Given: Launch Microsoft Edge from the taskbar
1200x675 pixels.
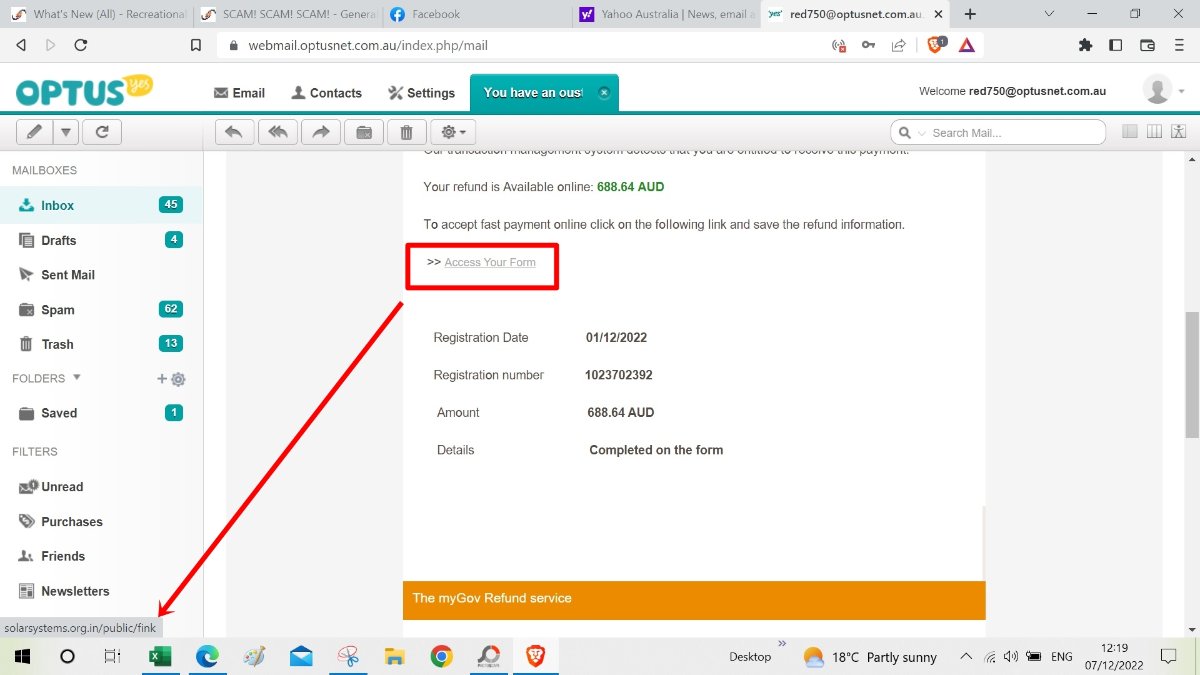Looking at the screenshot, I should click(207, 657).
